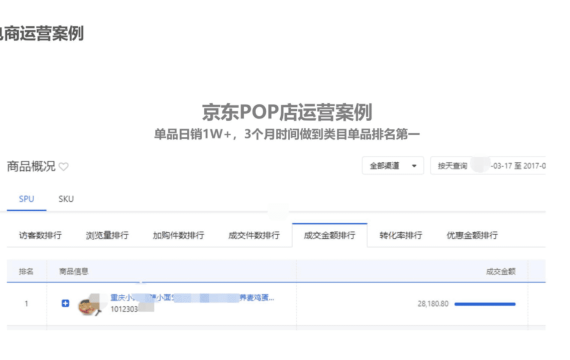Select the 访客数排行 ranking tab
Screen dimensions: 570x360
(x=40, y=236)
